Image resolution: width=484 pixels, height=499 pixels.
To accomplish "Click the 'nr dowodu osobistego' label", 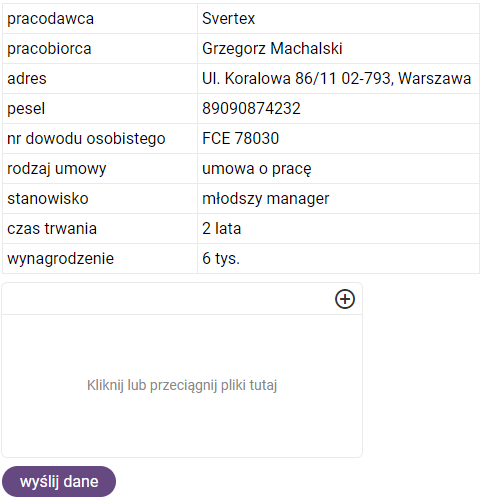I will pyautogui.click(x=86, y=139).
